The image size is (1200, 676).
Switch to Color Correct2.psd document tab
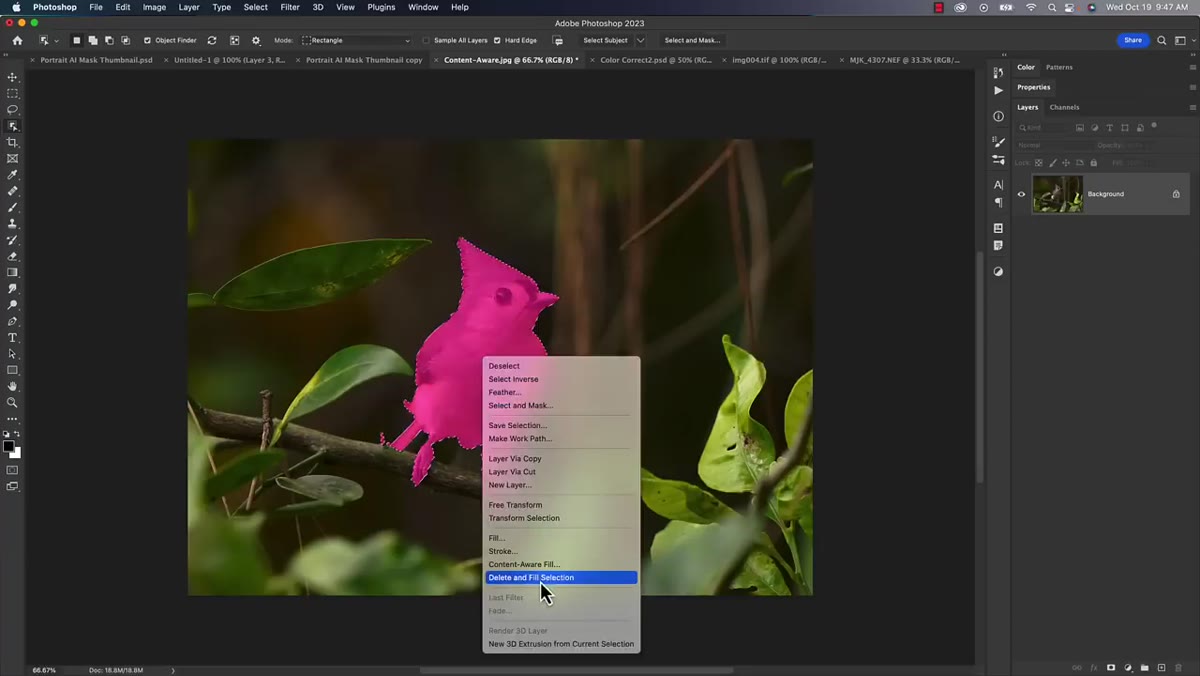(x=656, y=60)
